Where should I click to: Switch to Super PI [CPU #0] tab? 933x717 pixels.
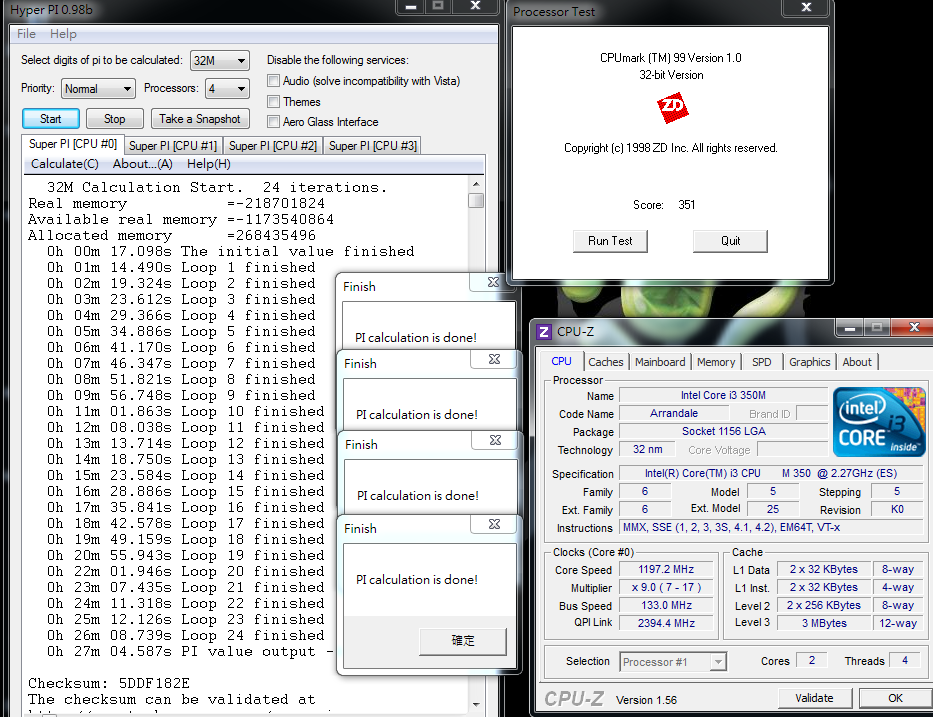[x=73, y=144]
